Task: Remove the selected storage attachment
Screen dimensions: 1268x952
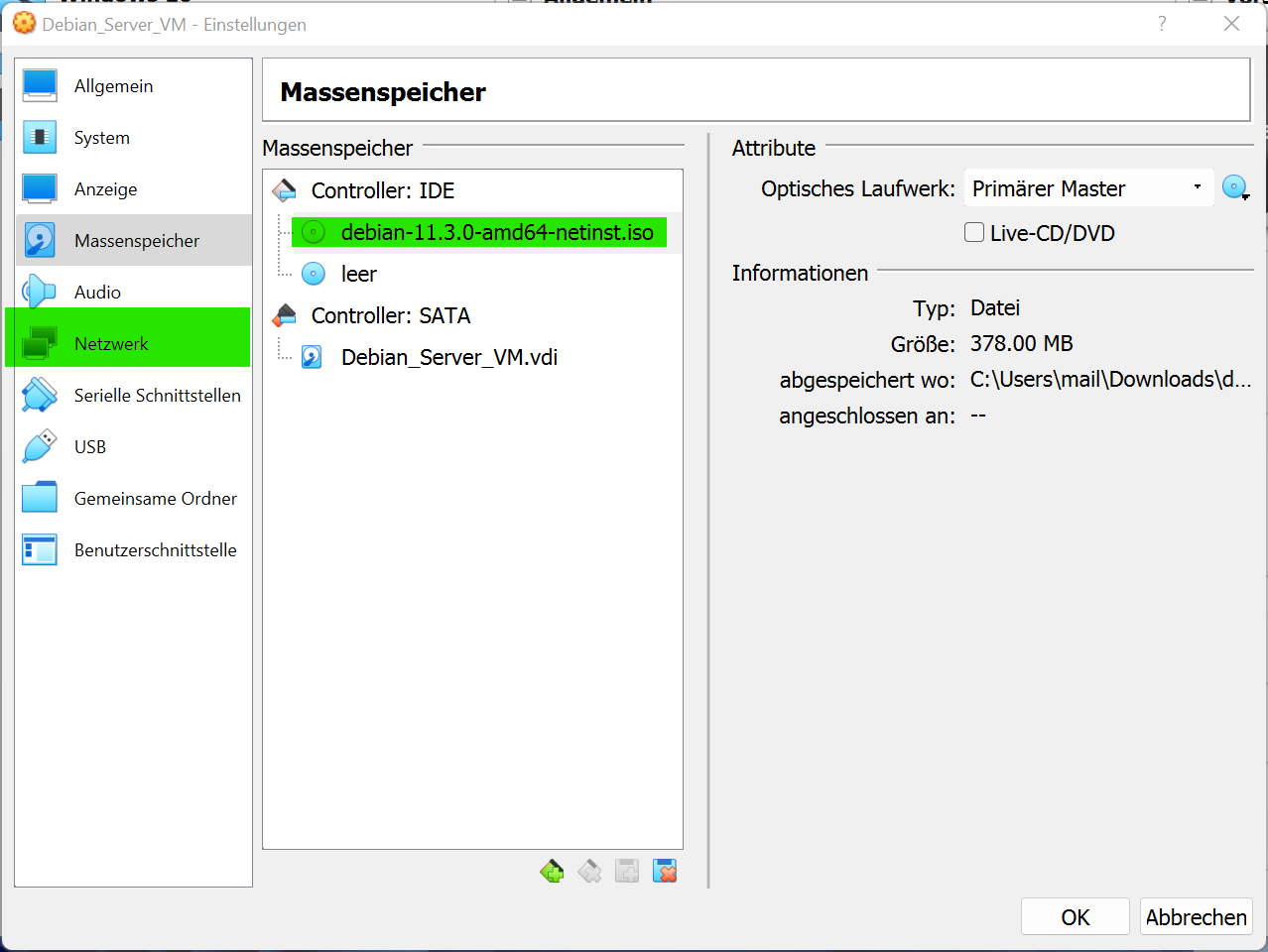Action: coord(665,872)
